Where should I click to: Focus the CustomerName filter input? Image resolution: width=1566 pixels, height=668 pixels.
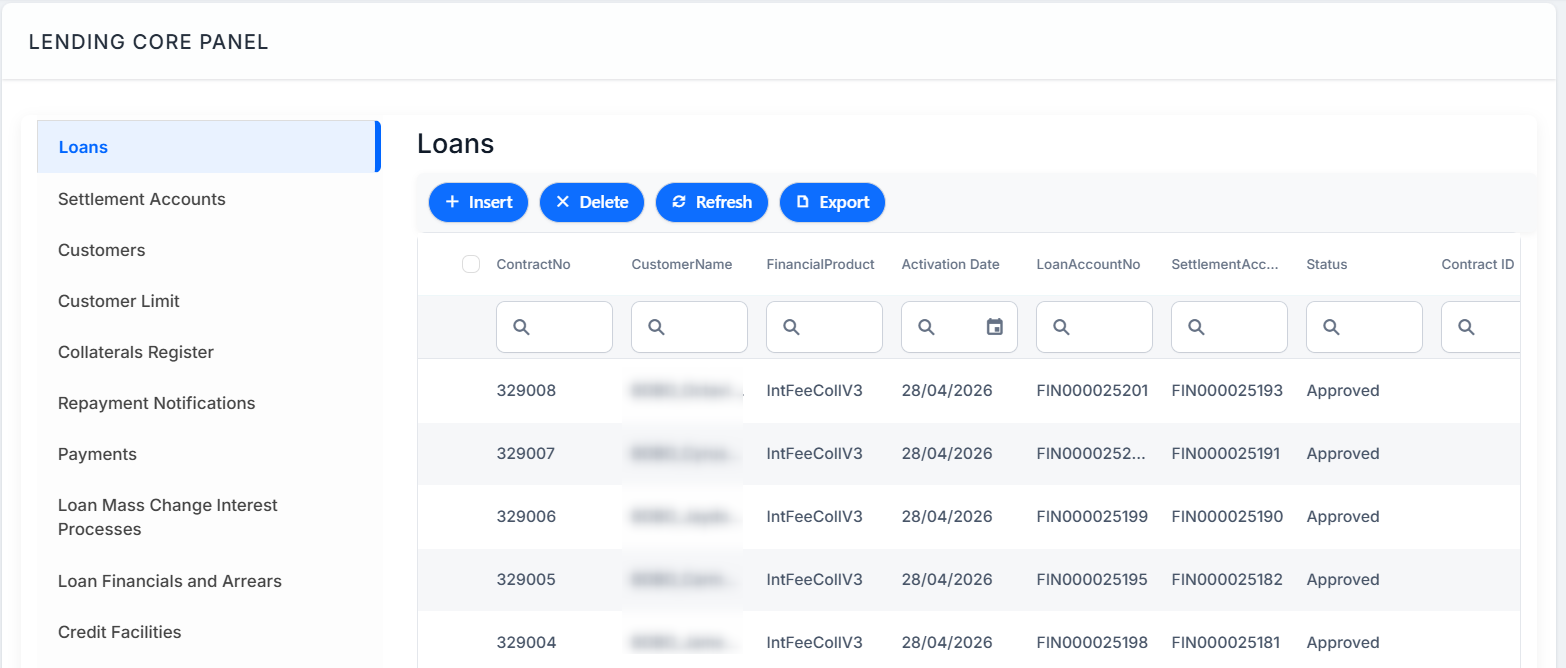point(689,327)
